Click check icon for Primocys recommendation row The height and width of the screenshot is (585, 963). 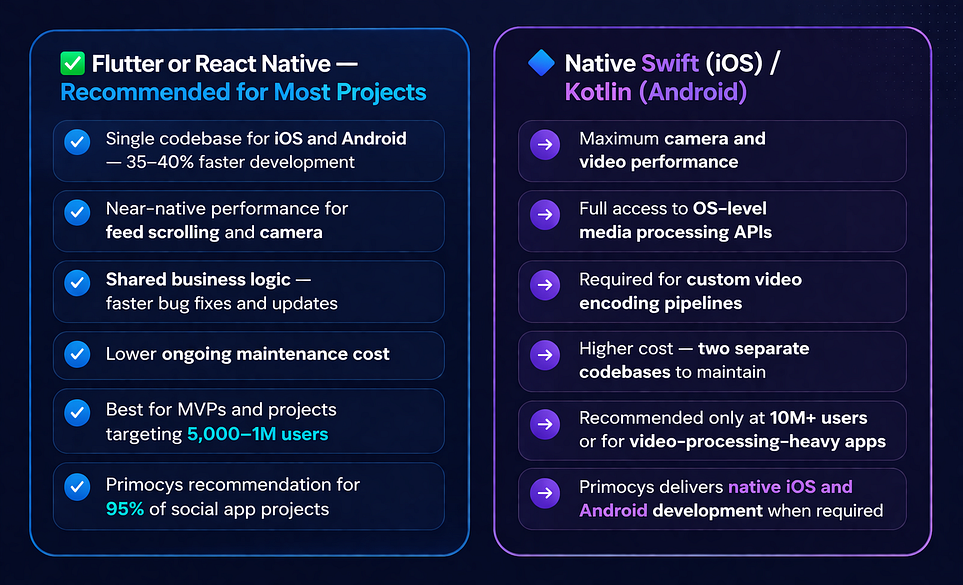click(77, 487)
